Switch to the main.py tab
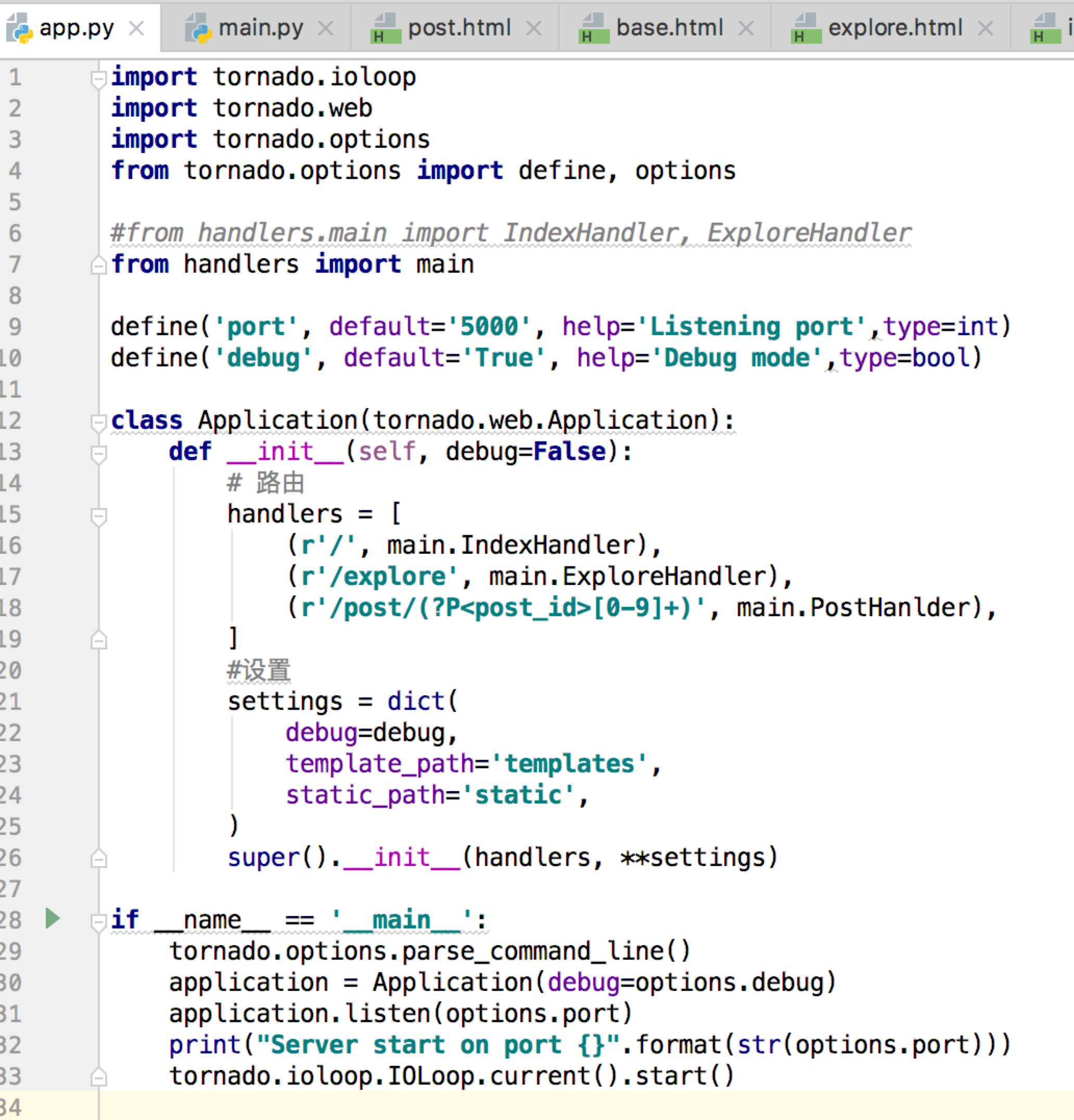Image resolution: width=1074 pixels, height=1120 pixels. tap(261, 28)
